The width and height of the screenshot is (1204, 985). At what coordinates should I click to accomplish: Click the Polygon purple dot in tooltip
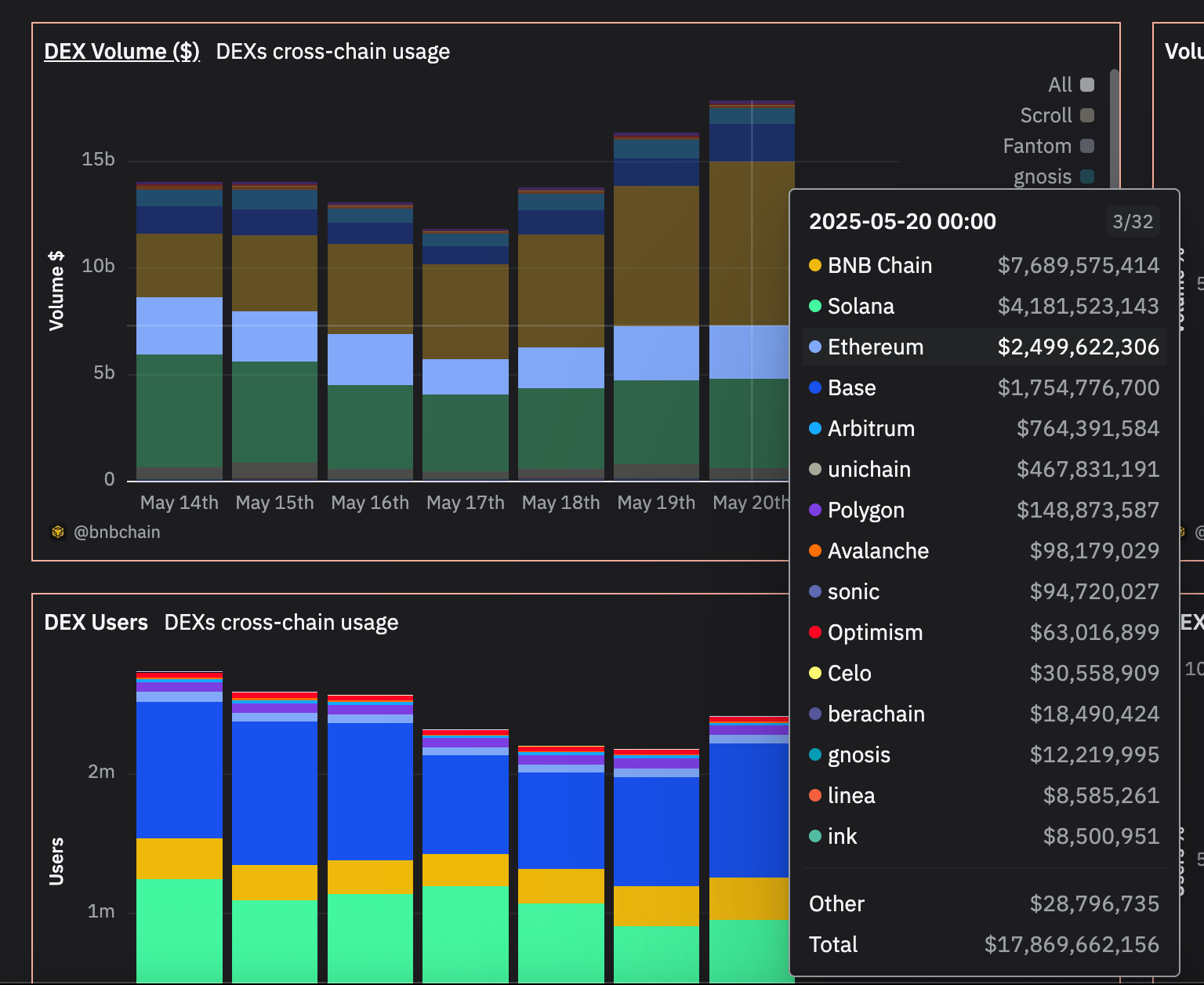[x=815, y=510]
